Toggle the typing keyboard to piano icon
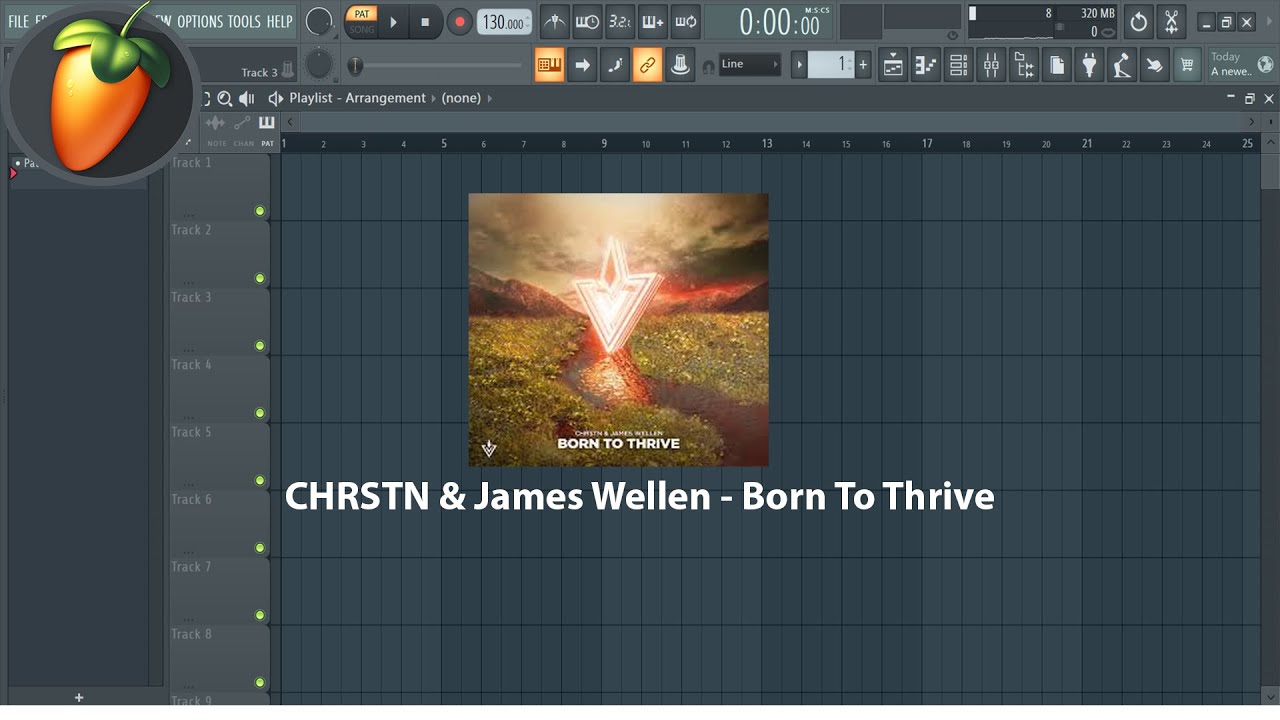1280x720 pixels. click(549, 65)
